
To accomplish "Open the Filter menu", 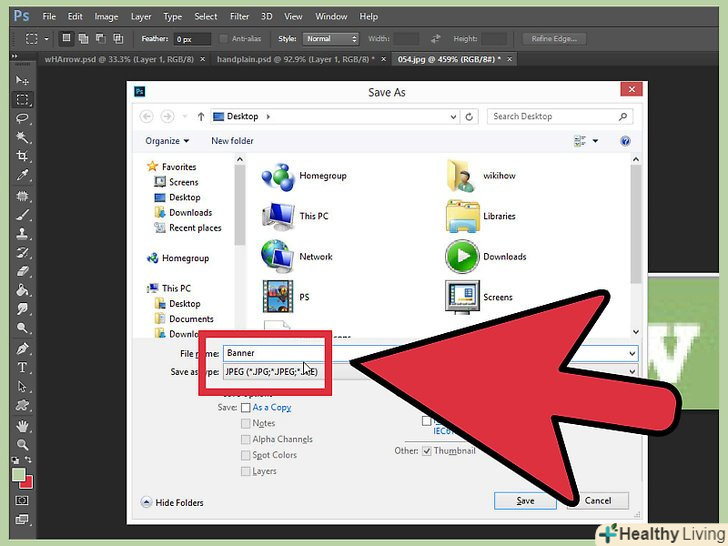I will pos(239,17).
